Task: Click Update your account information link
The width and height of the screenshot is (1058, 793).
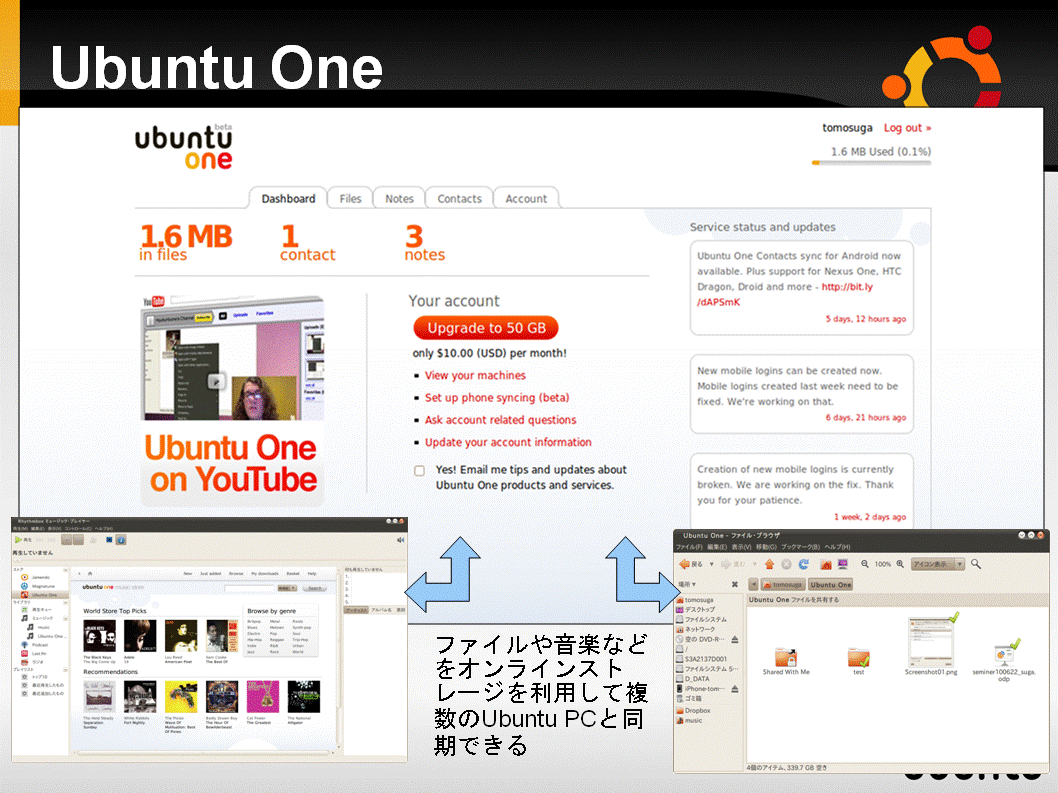Action: [508, 442]
